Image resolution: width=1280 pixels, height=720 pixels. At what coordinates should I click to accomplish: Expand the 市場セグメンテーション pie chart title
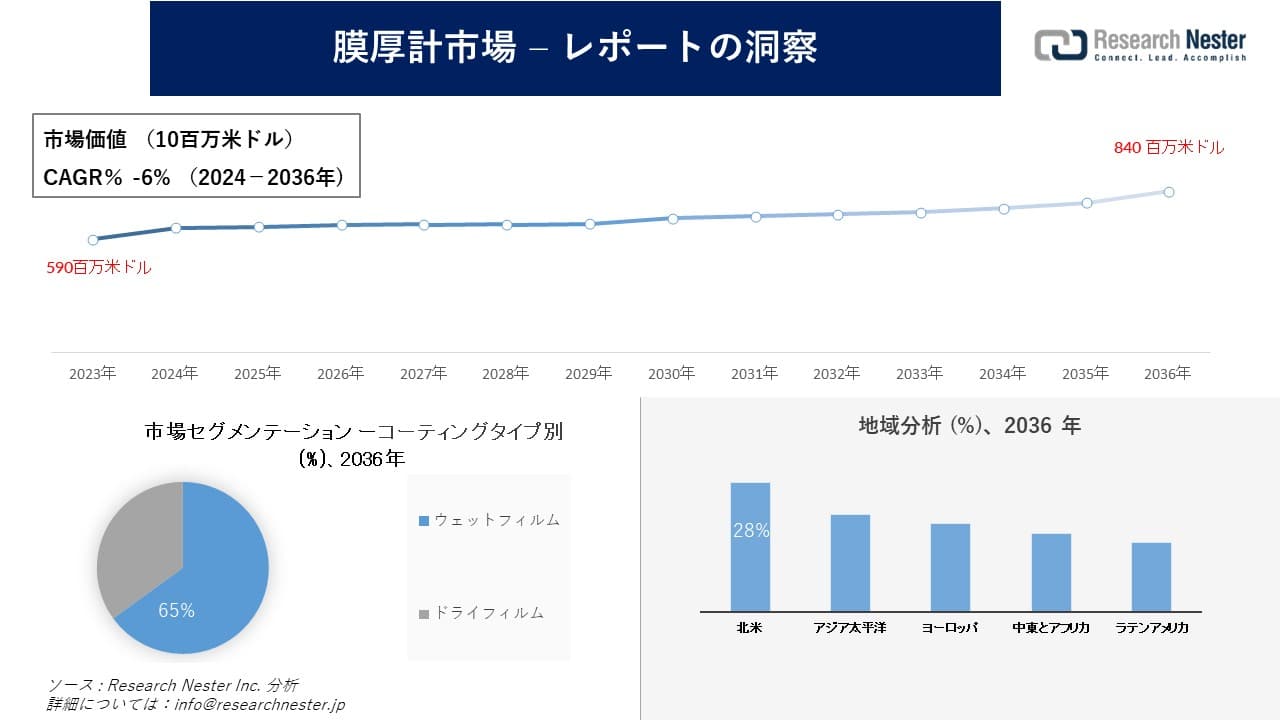point(355,443)
